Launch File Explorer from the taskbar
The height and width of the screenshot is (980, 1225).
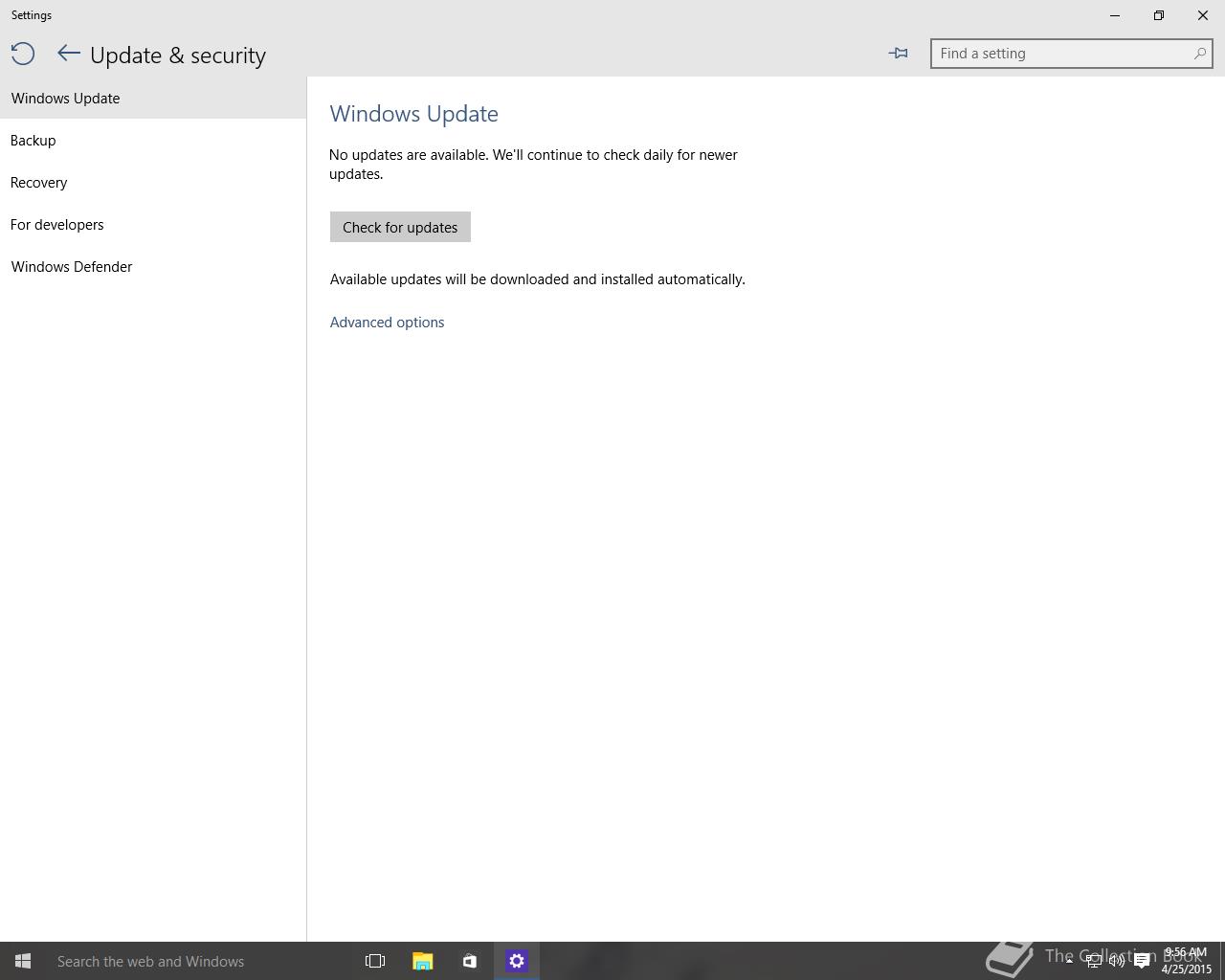pyautogui.click(x=422, y=961)
